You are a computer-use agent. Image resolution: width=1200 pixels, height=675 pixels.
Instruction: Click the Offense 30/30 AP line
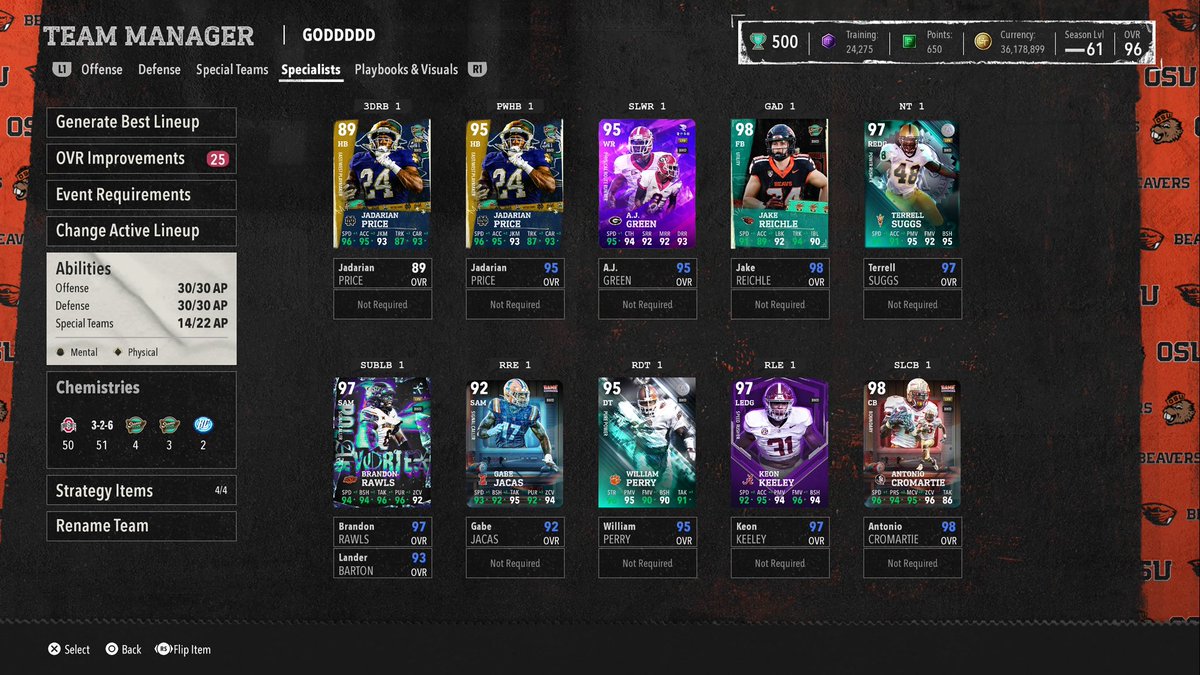(x=141, y=288)
